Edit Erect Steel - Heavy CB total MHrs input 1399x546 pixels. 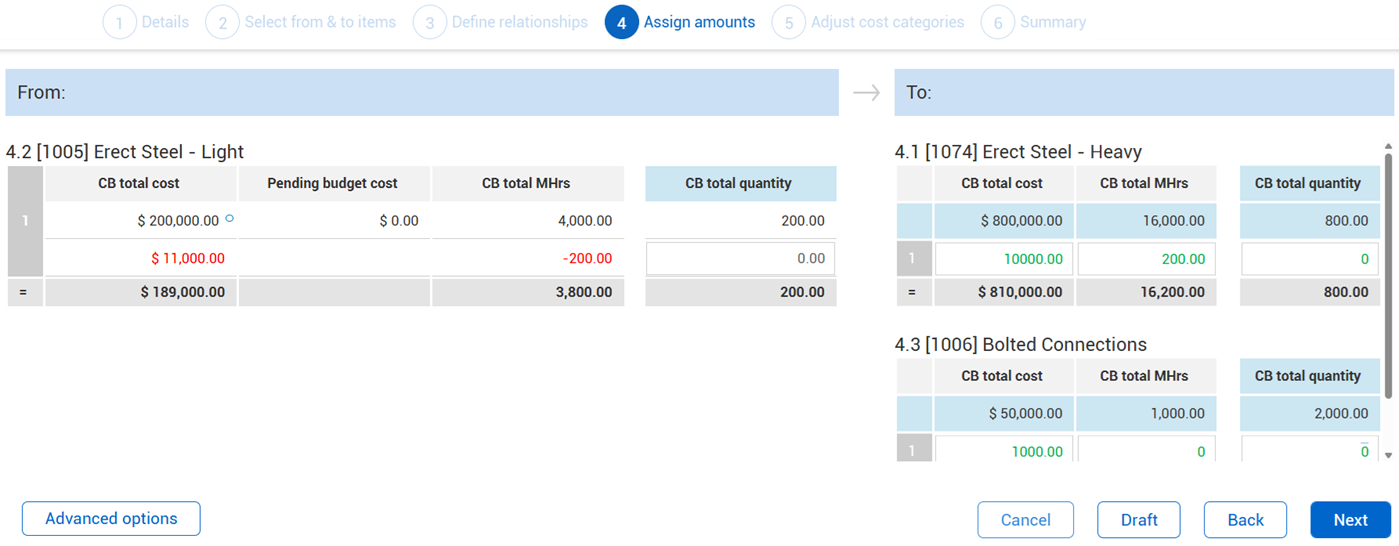pos(1146,259)
